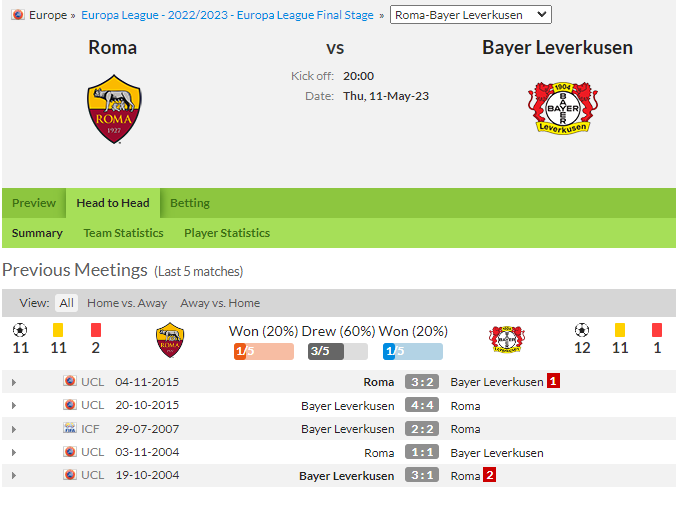This screenshot has width=678, height=523.
Task: Click the large Bayer Leverkusen crest logo
Action: (x=563, y=108)
